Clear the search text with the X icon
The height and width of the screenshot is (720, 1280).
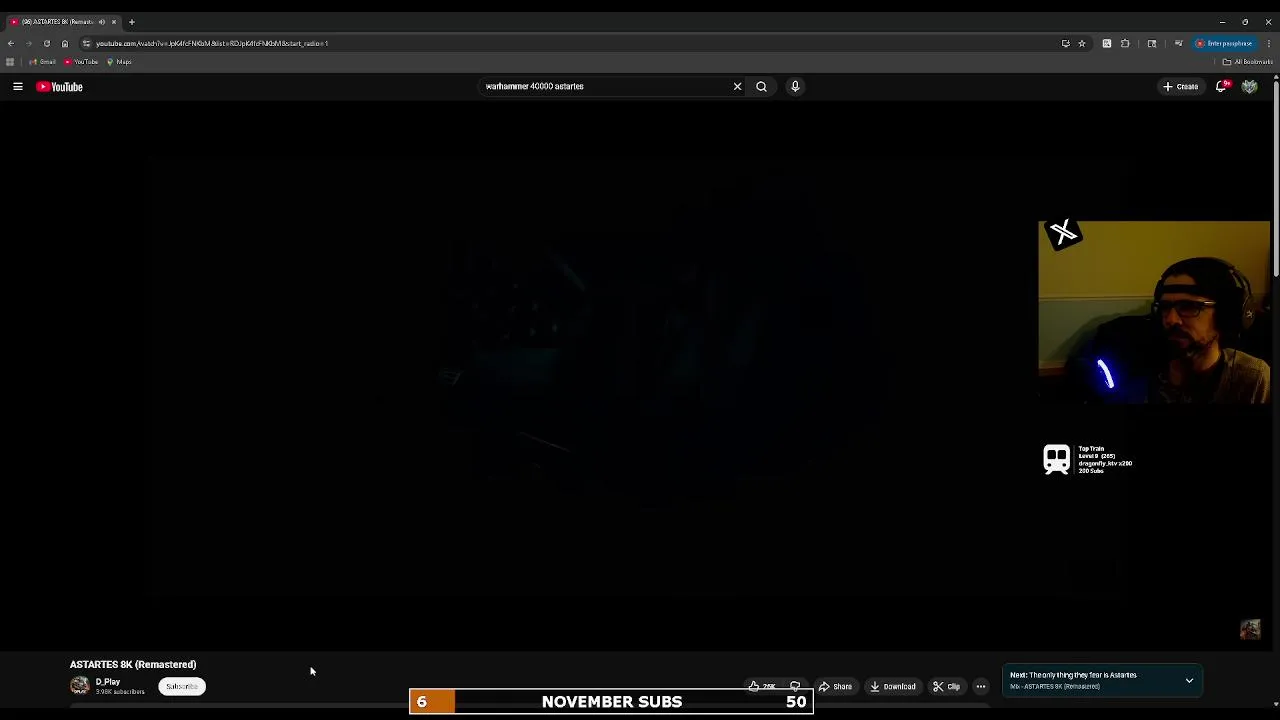pyautogui.click(x=738, y=87)
